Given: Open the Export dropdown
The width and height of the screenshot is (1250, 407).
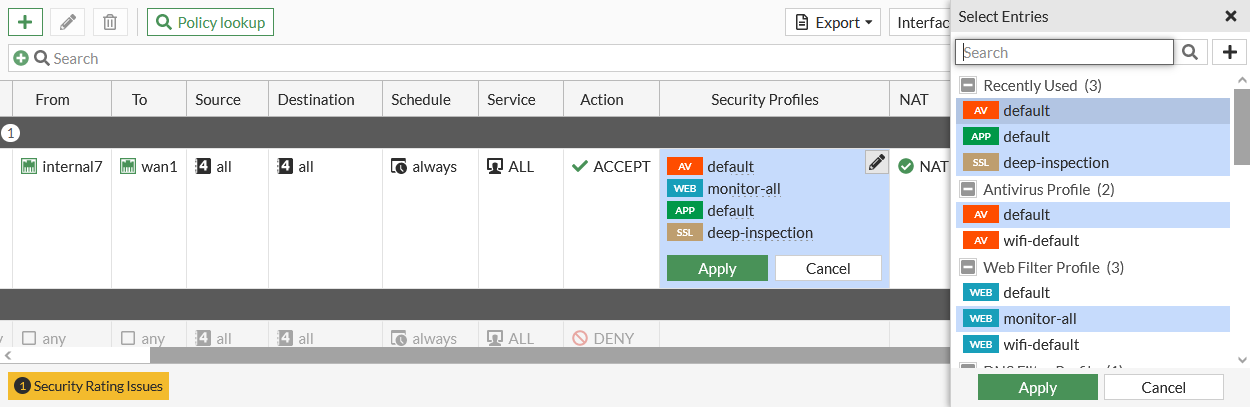Looking at the screenshot, I should click(x=832, y=22).
